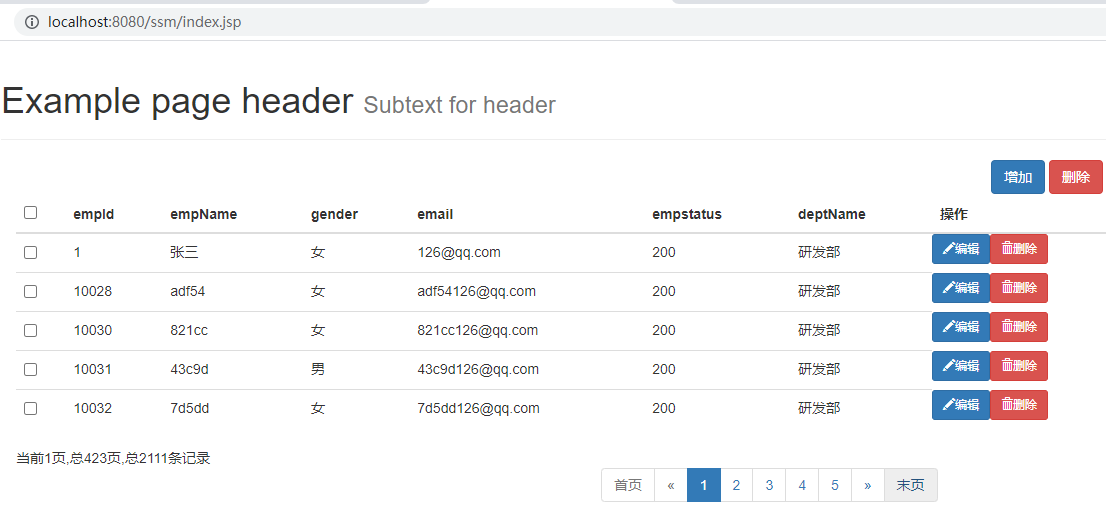Jump to 末页 last page
Viewport: 1106px width, 507px height.
coord(911,485)
